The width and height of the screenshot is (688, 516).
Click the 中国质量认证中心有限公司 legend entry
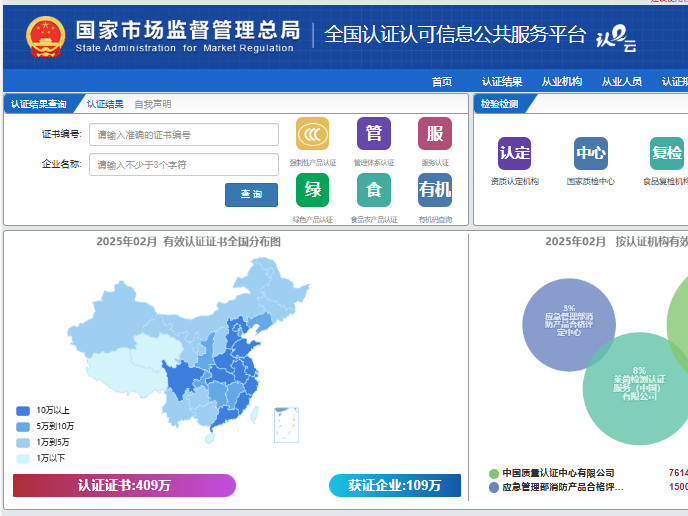coord(552,473)
